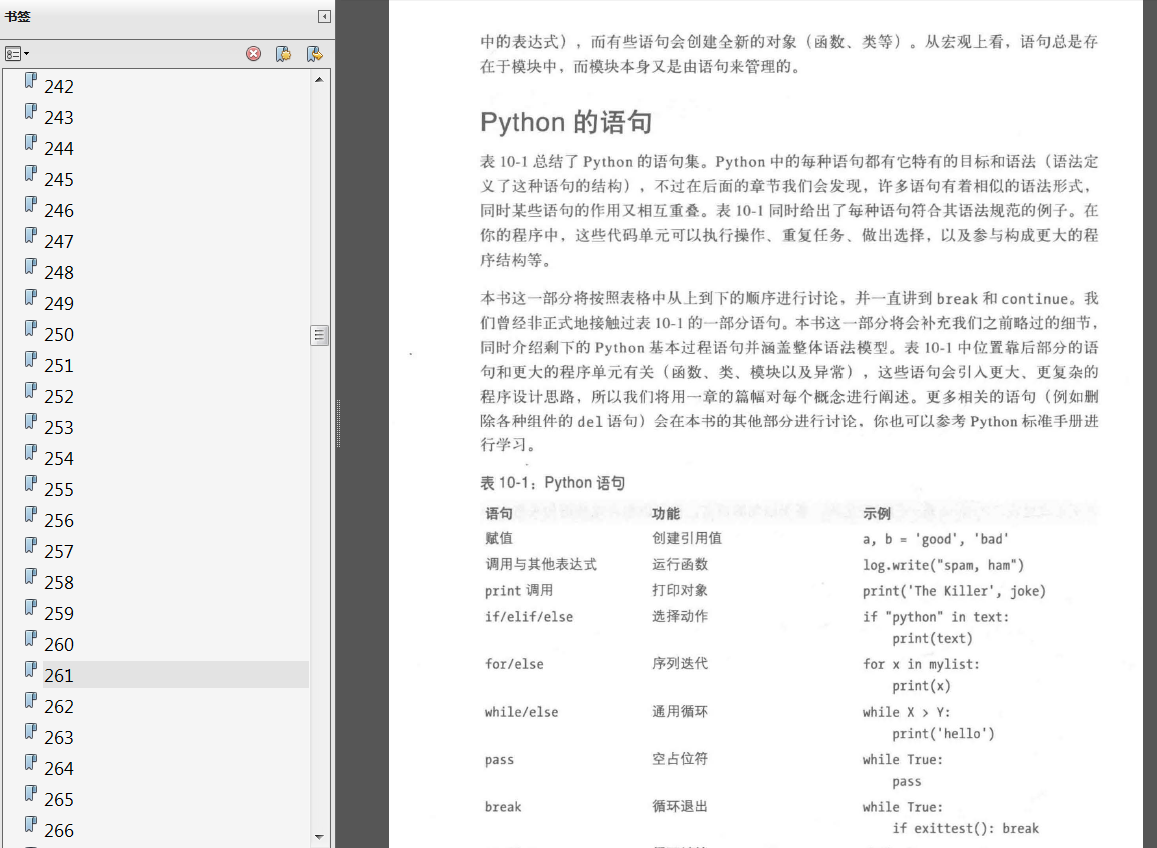Collapse the bookmarks panel with the arrow button

coord(324,16)
